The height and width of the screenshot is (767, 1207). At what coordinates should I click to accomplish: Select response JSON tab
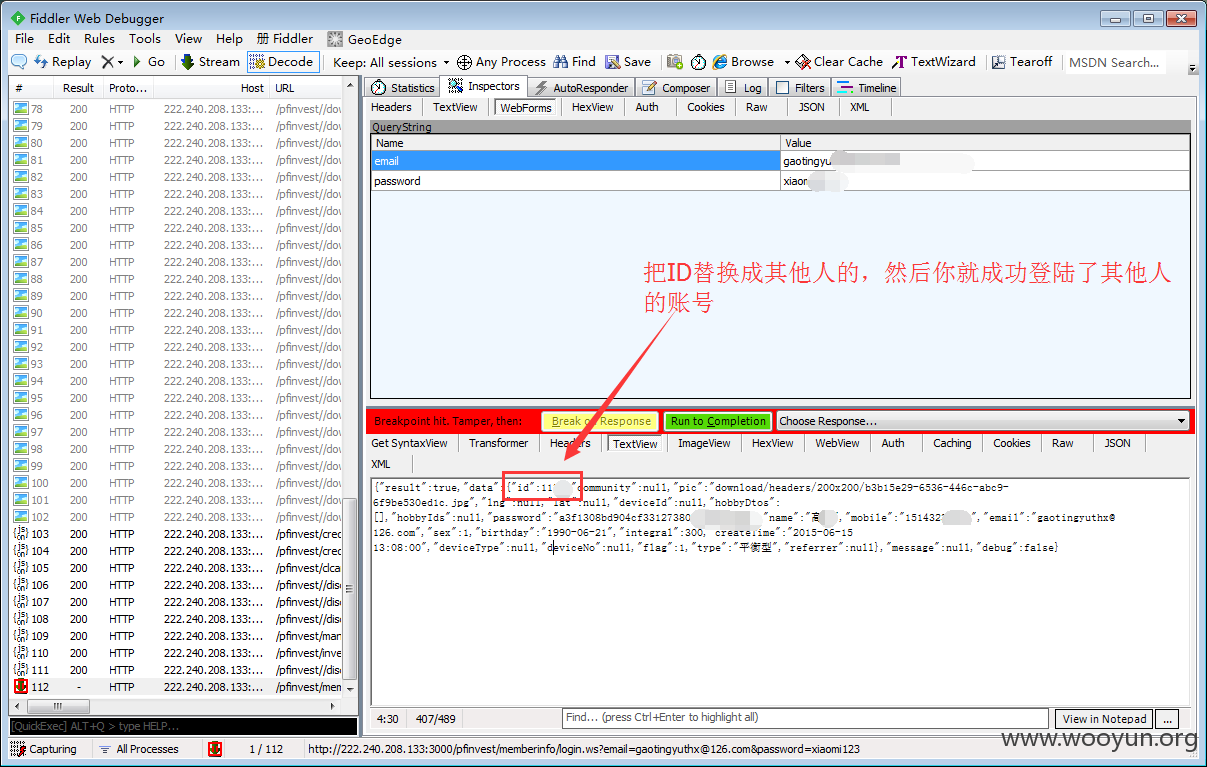coord(1117,443)
